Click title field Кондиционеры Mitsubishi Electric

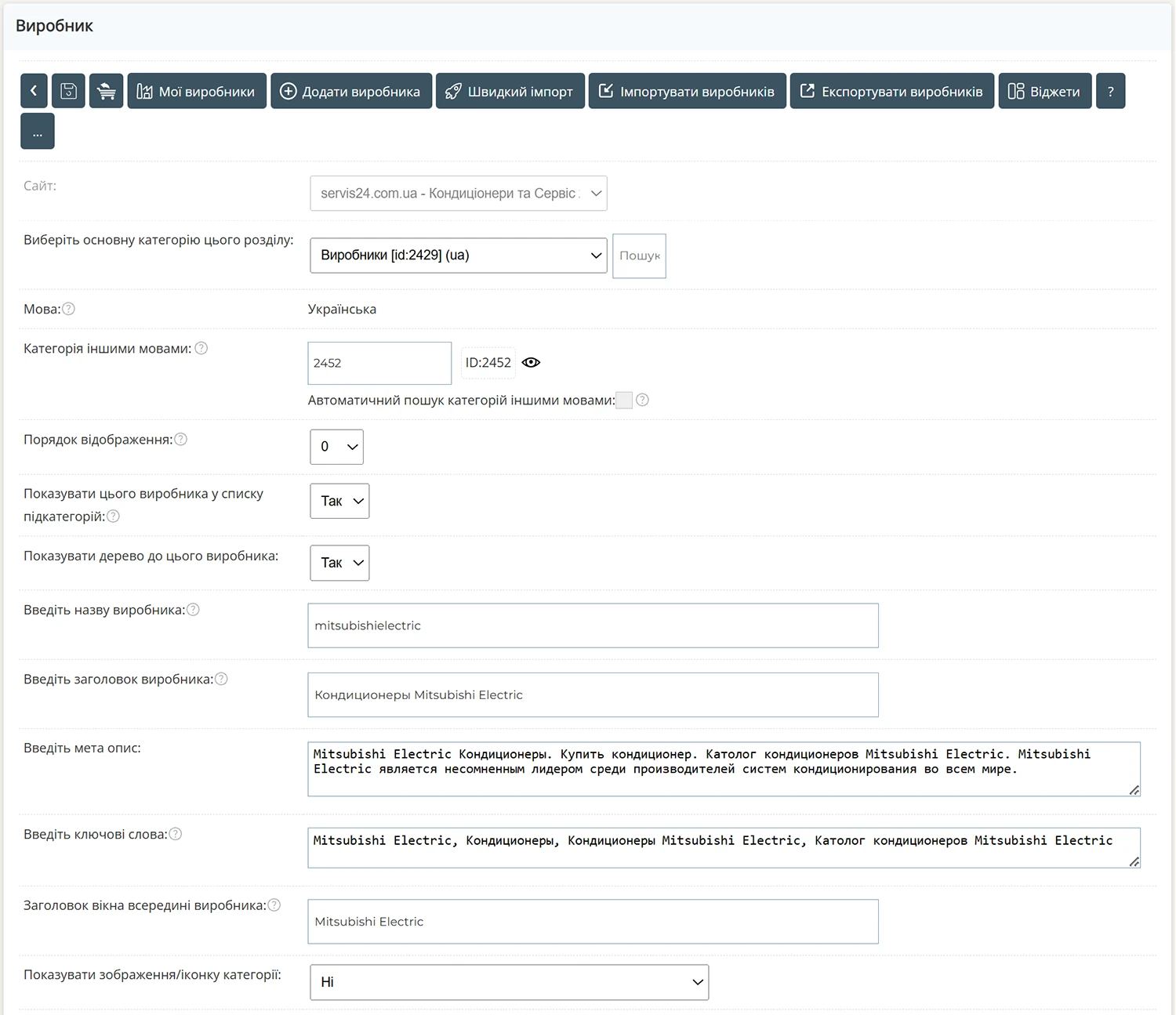pos(593,694)
